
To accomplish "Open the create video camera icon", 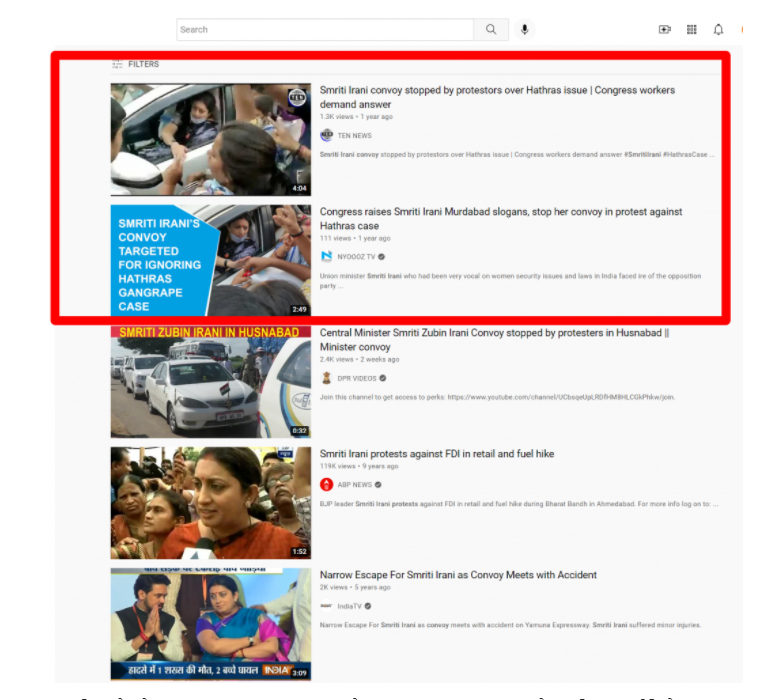I will pyautogui.click(x=665, y=30).
